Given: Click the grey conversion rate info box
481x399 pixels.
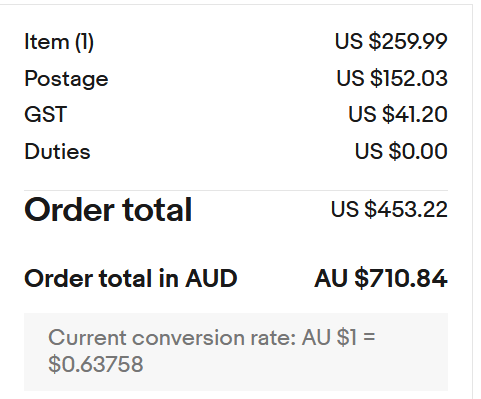Looking at the screenshot, I should click(x=236, y=352).
